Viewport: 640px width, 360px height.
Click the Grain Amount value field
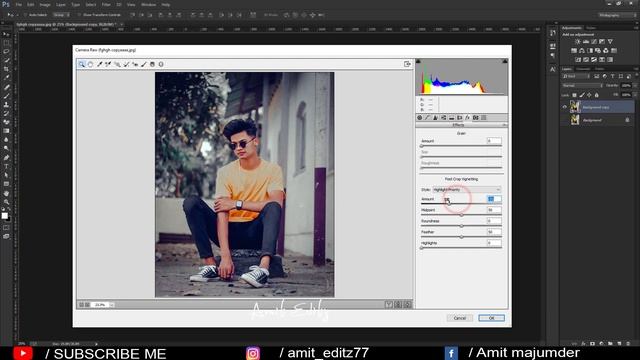[x=494, y=141]
